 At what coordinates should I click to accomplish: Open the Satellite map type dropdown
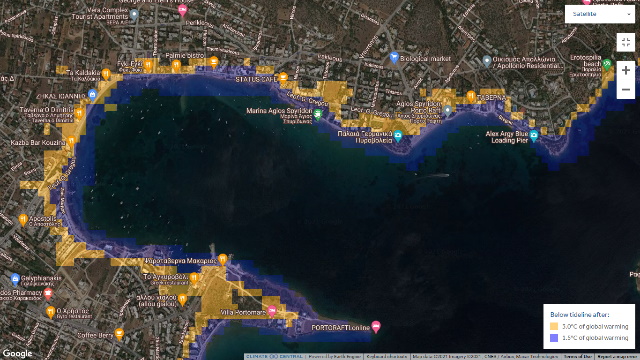point(600,14)
